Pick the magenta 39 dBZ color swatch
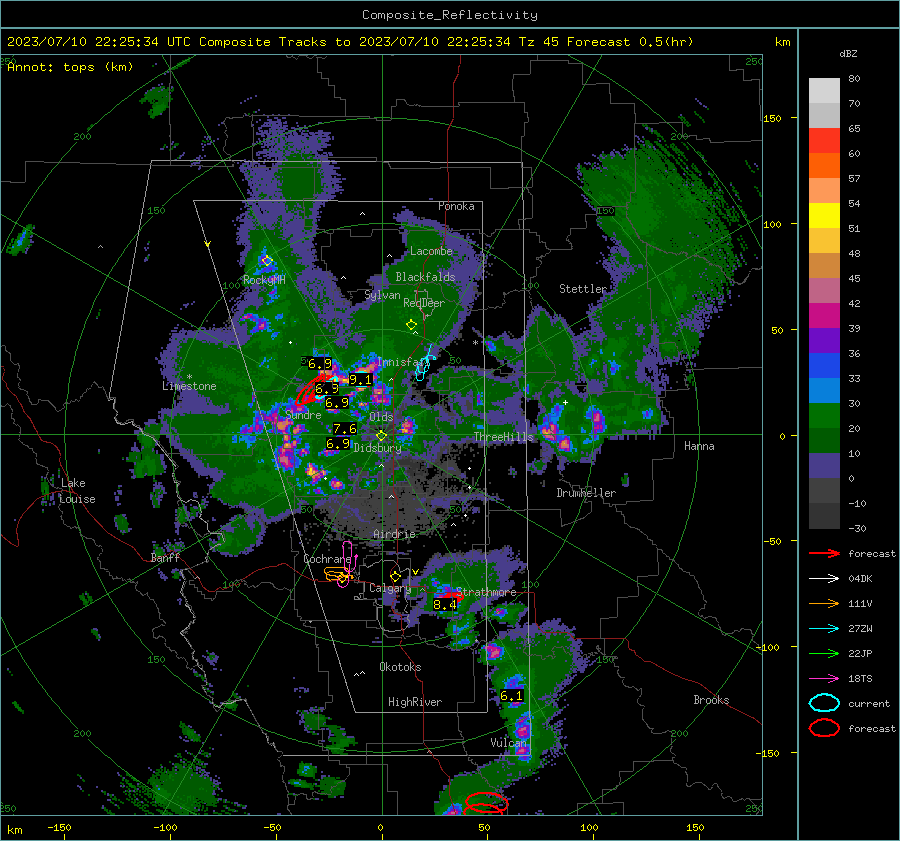The image size is (900, 841). pos(824,316)
